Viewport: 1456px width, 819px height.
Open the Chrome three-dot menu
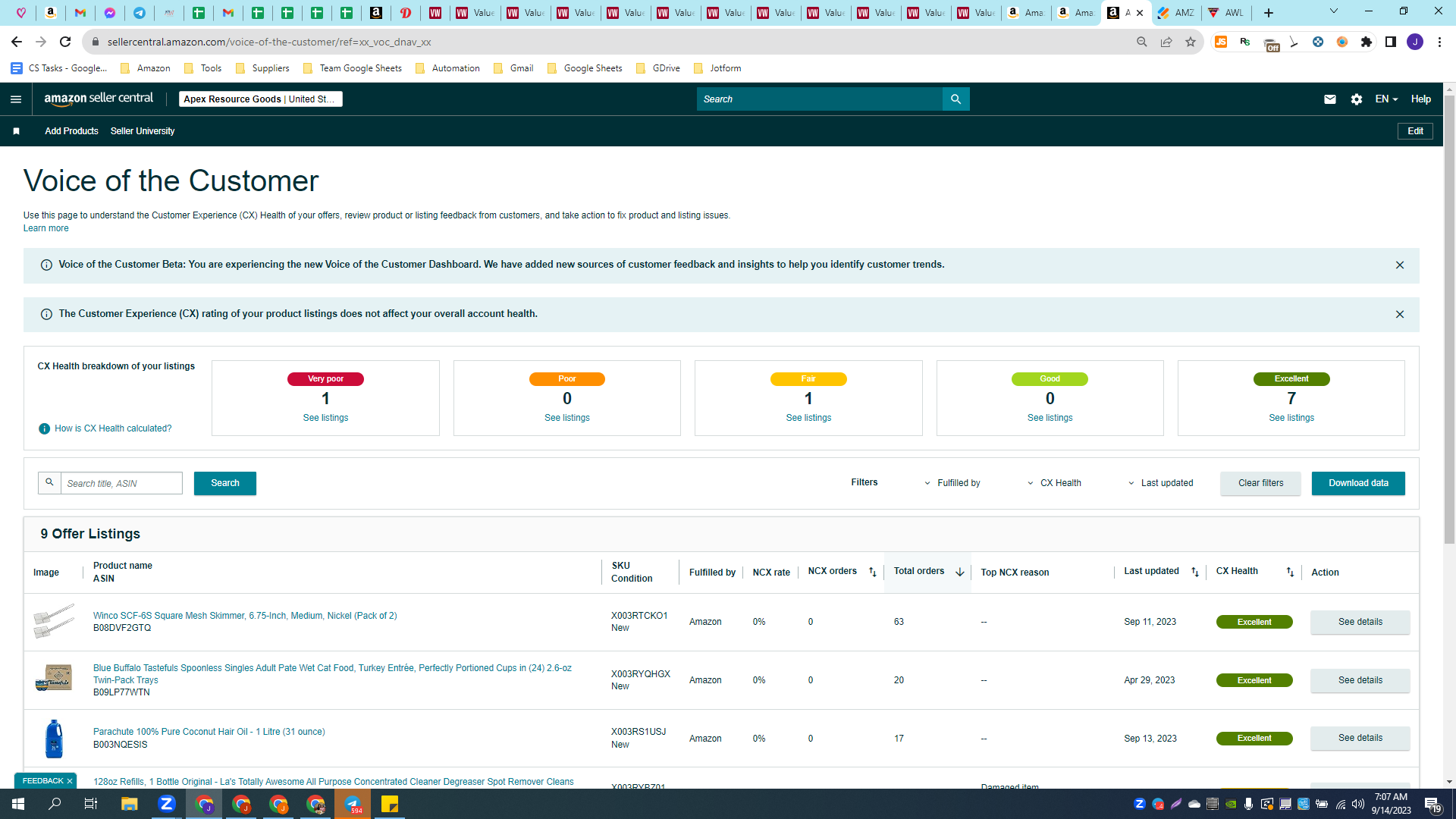pyautogui.click(x=1439, y=42)
